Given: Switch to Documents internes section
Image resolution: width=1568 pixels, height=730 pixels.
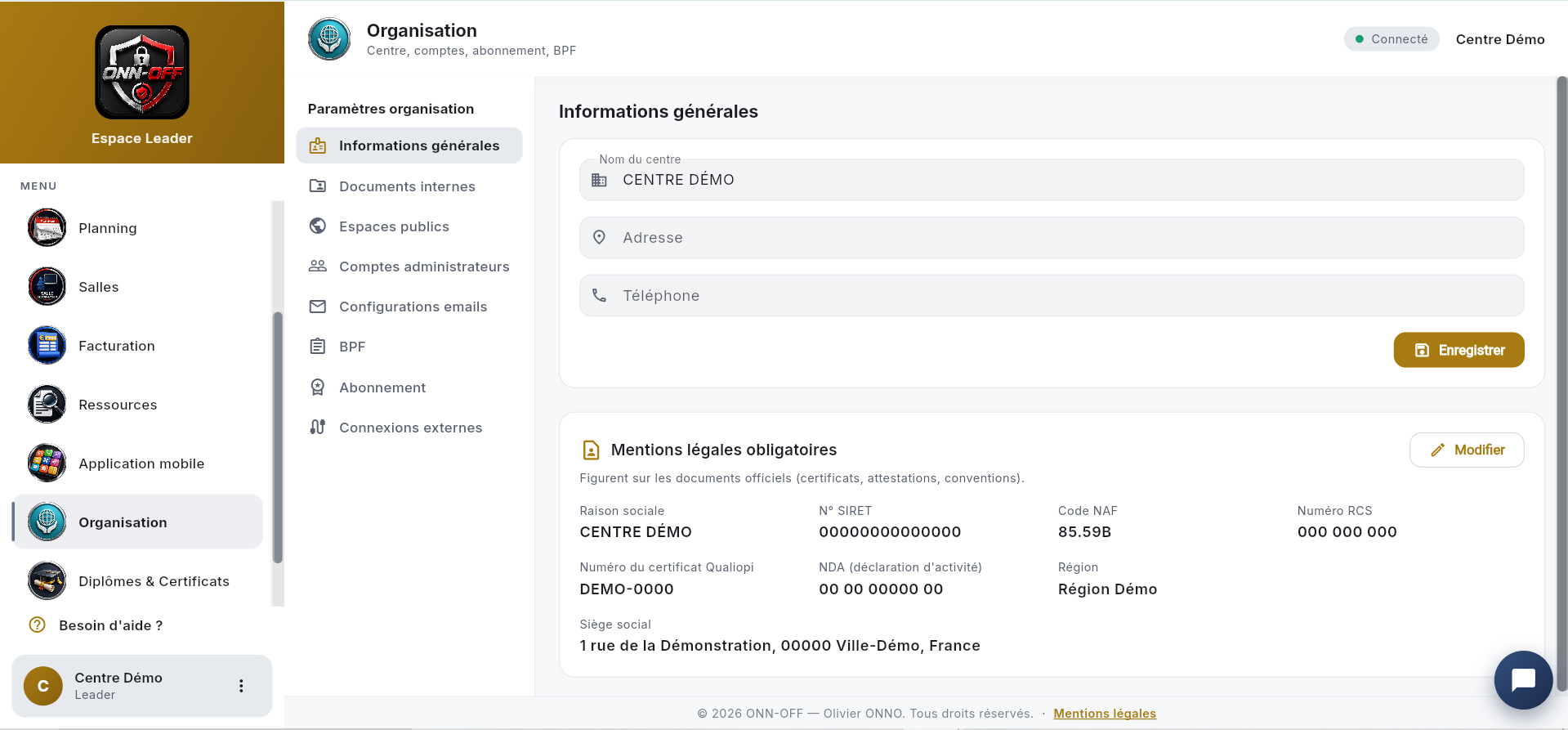Looking at the screenshot, I should [409, 186].
